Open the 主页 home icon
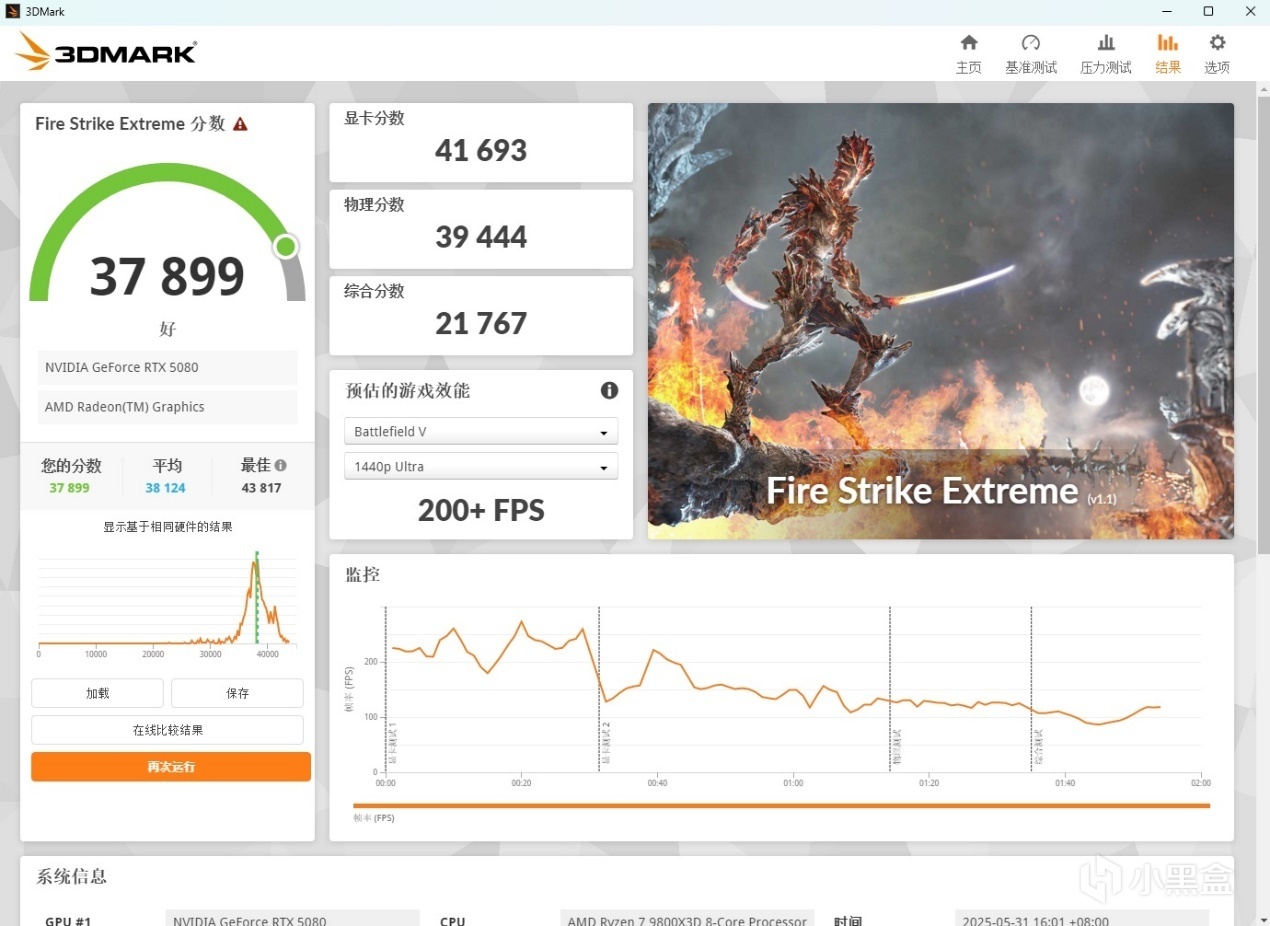 pyautogui.click(x=968, y=42)
